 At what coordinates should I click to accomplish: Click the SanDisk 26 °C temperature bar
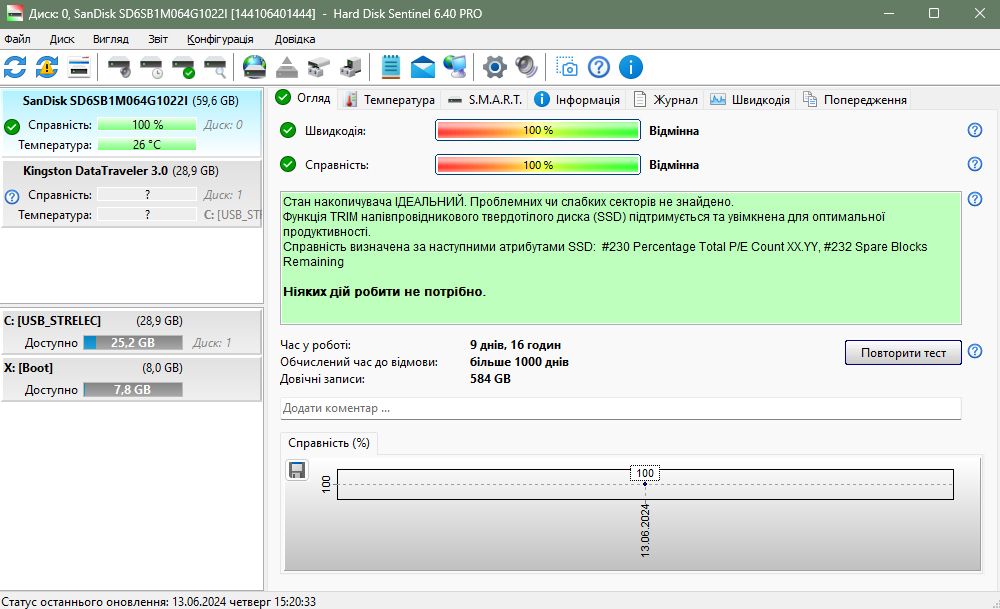click(x=147, y=145)
